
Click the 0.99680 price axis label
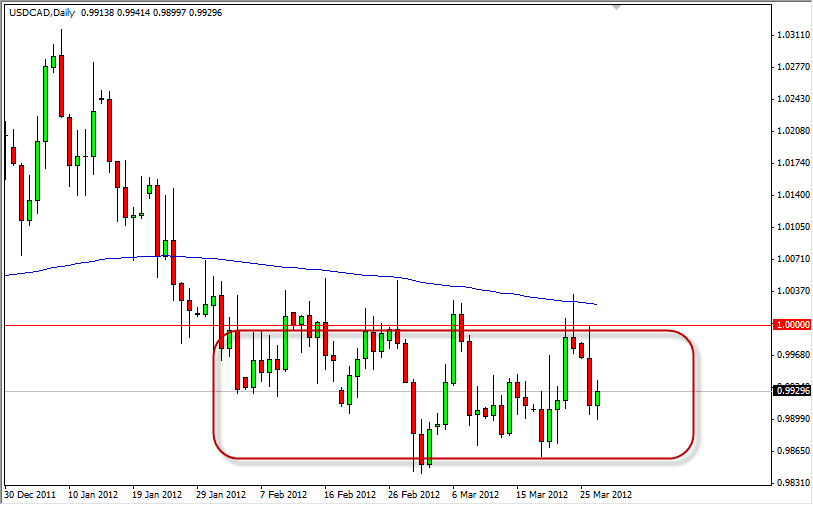coord(793,355)
